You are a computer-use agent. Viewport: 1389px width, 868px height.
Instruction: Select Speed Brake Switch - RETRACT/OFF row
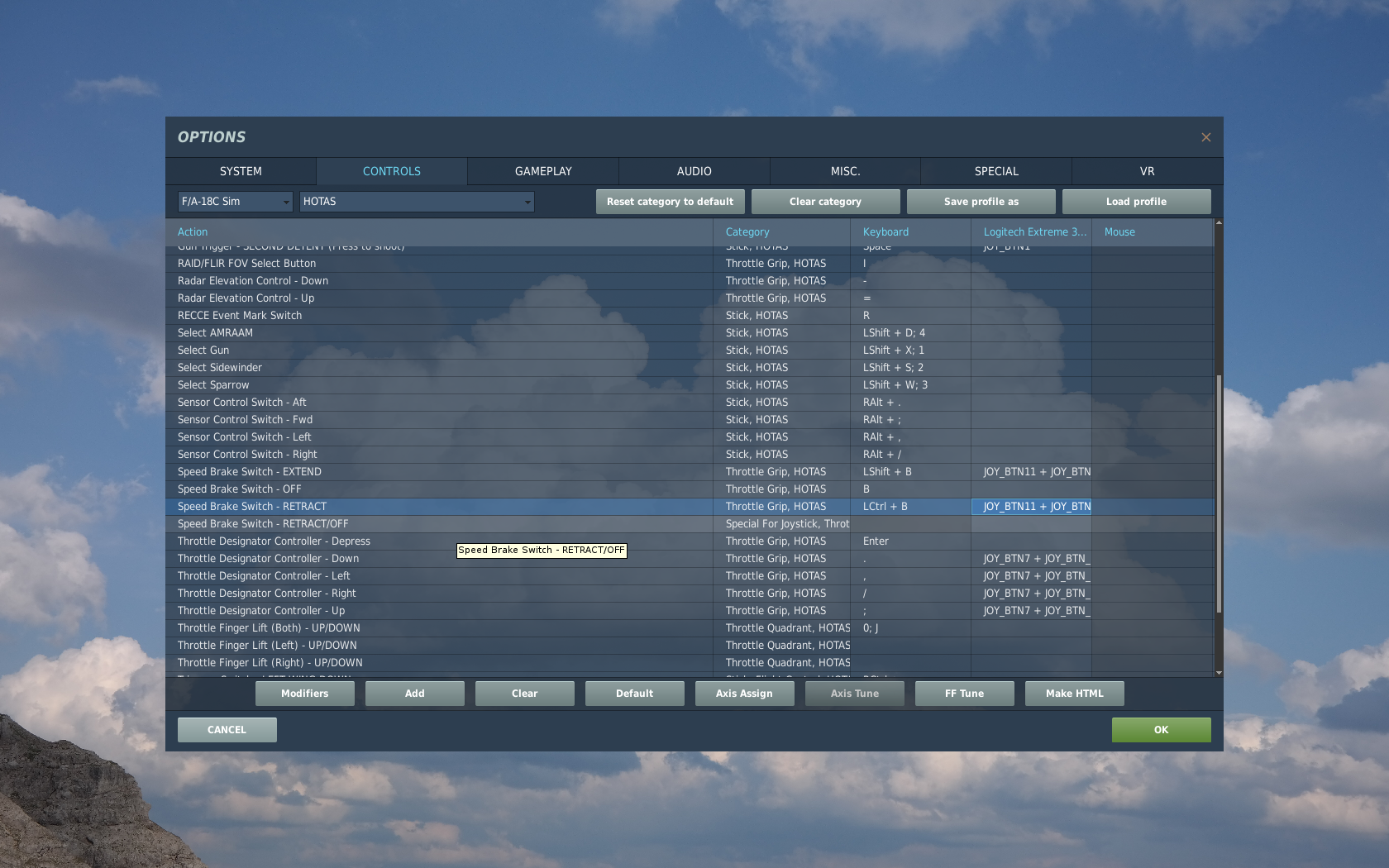tap(690, 524)
